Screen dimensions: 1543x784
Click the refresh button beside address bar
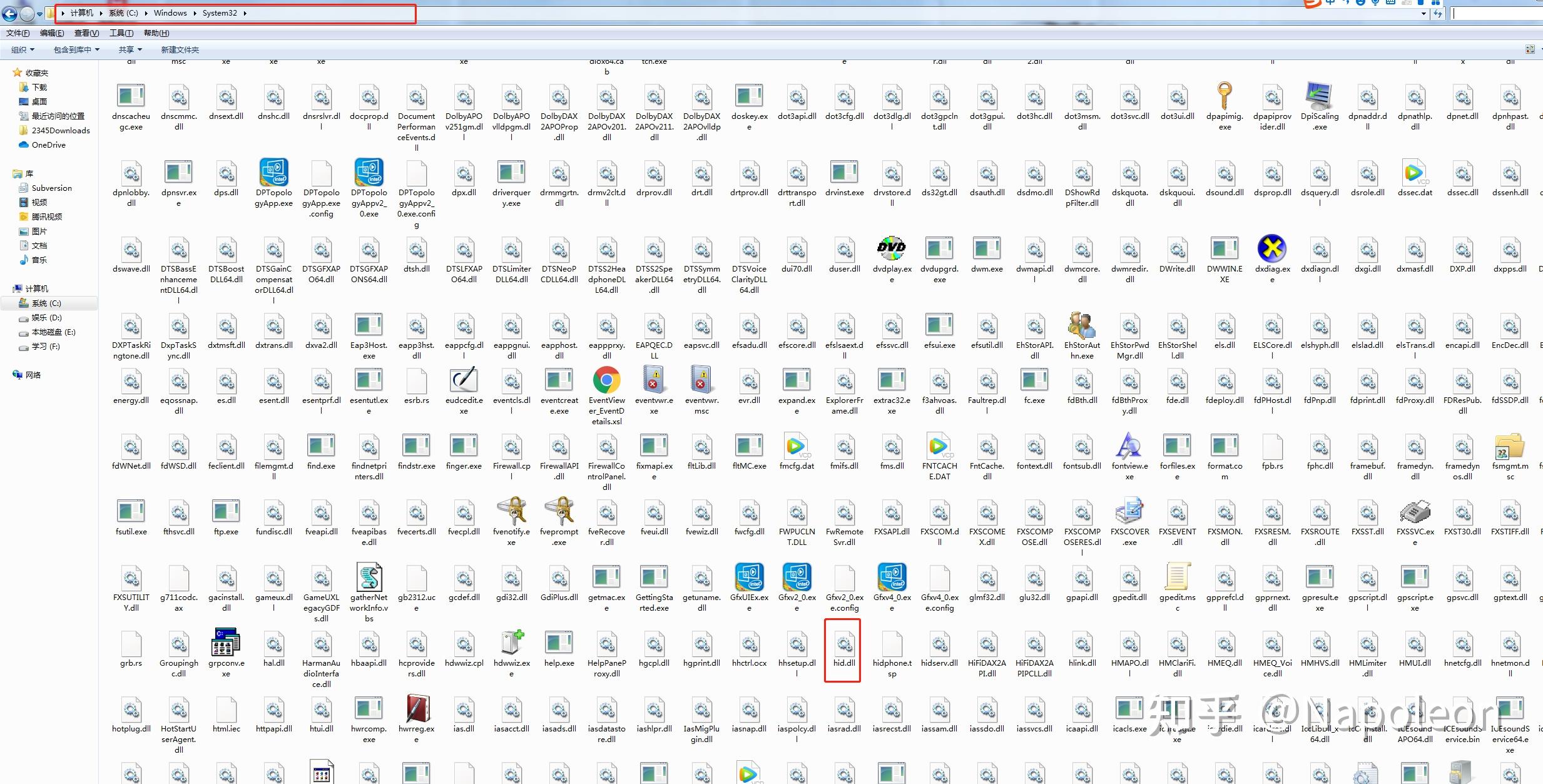(x=1438, y=13)
